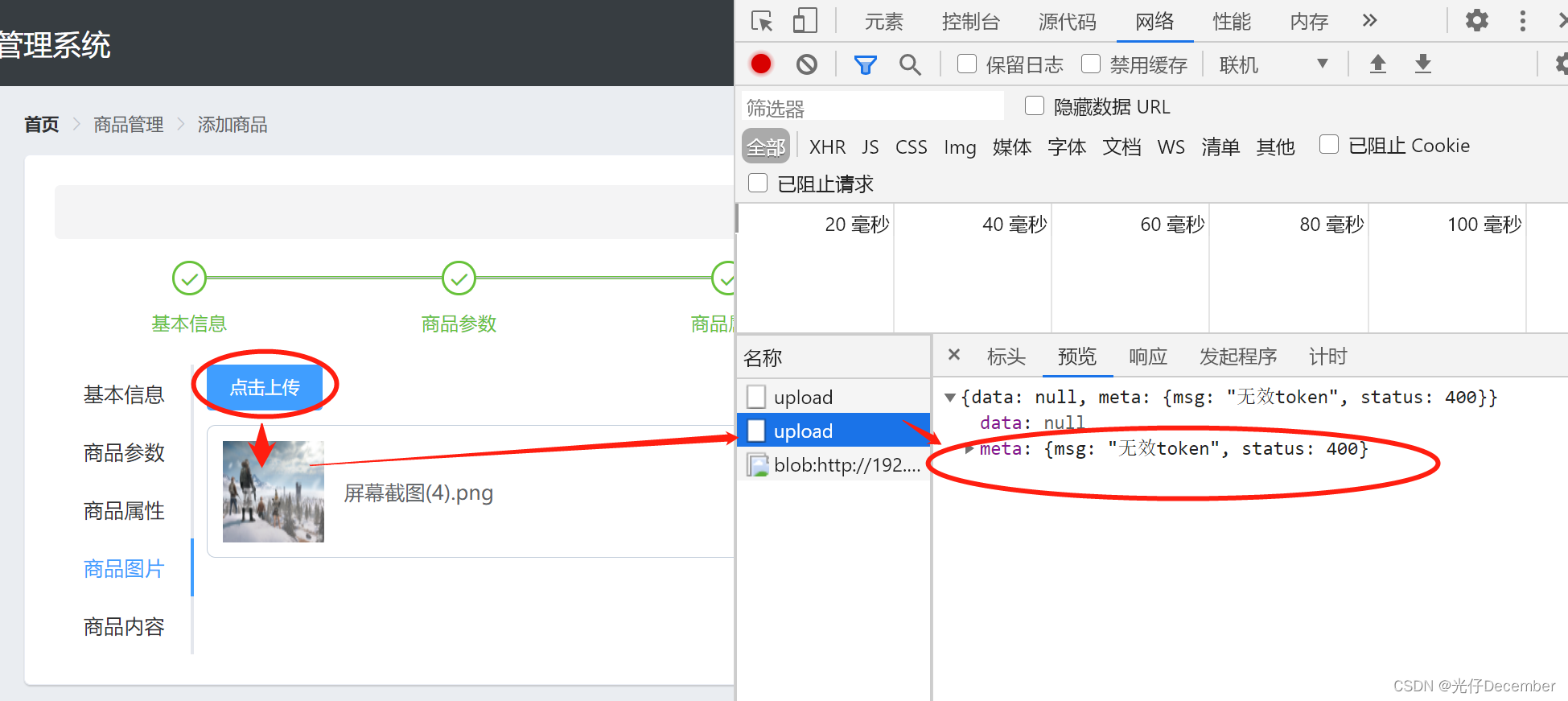This screenshot has height=701, width=1568.
Task: Expand the meta object in preview
Action: pos(969,449)
